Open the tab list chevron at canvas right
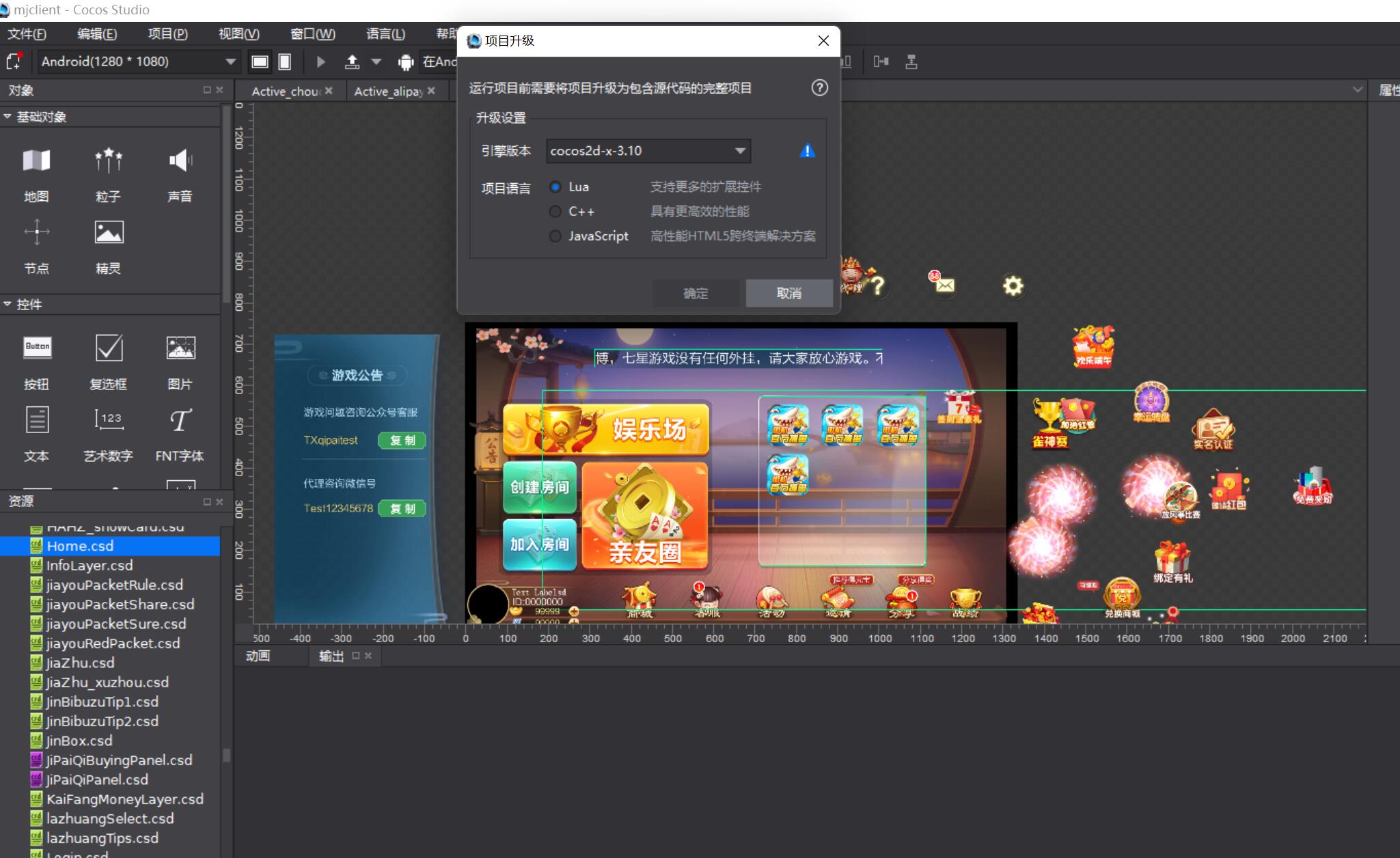The image size is (1400, 858). [1357, 90]
